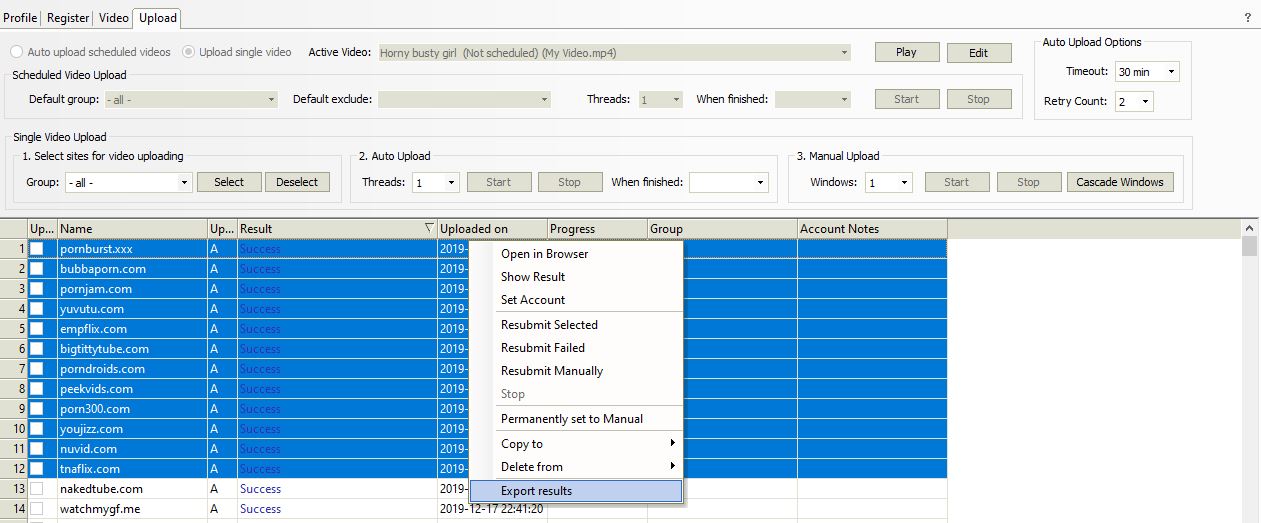The height and width of the screenshot is (523, 1261).
Task: Open the Video tab
Action: [x=114, y=18]
